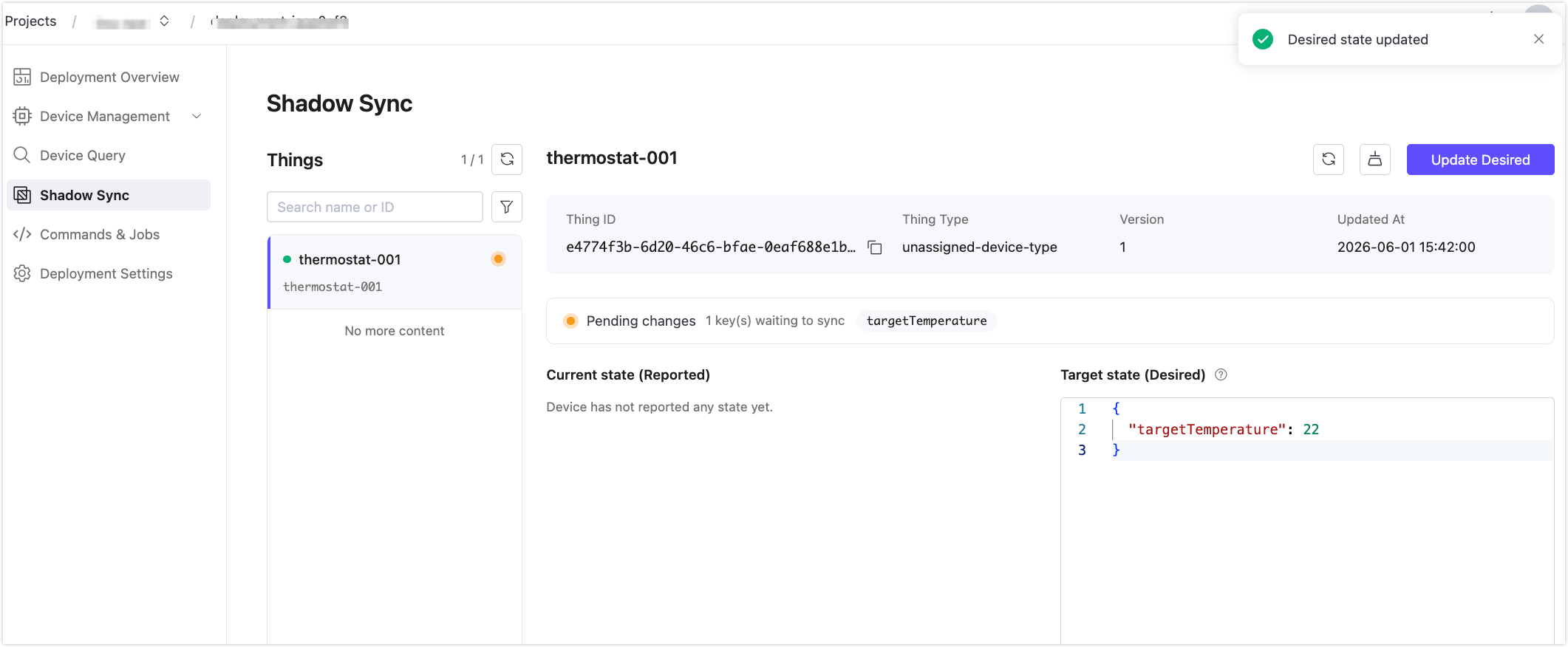Refresh the thermostat-001 shadow details
Screen dimensions: 1568x647
[x=1329, y=160]
